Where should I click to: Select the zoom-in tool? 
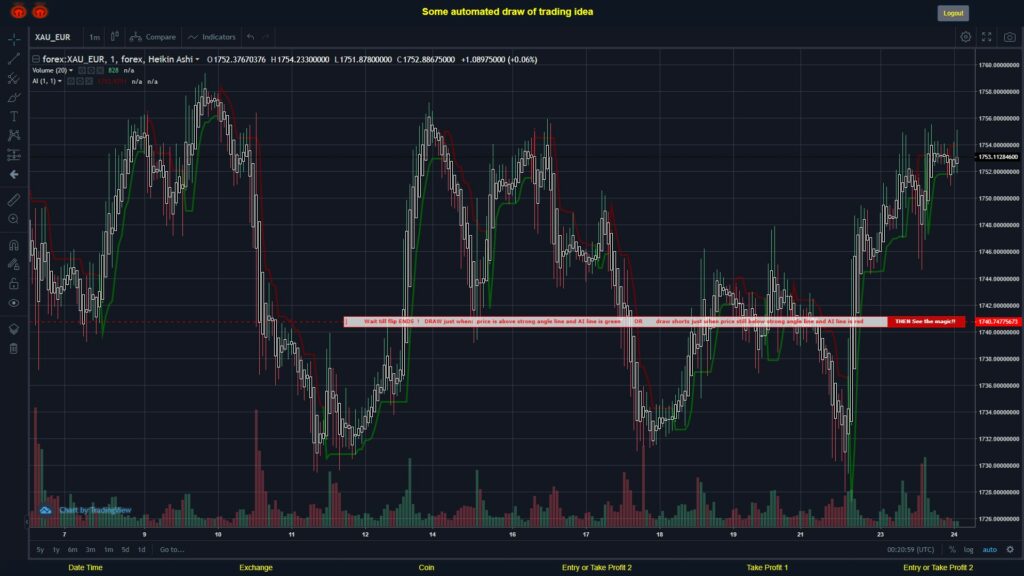[14, 219]
